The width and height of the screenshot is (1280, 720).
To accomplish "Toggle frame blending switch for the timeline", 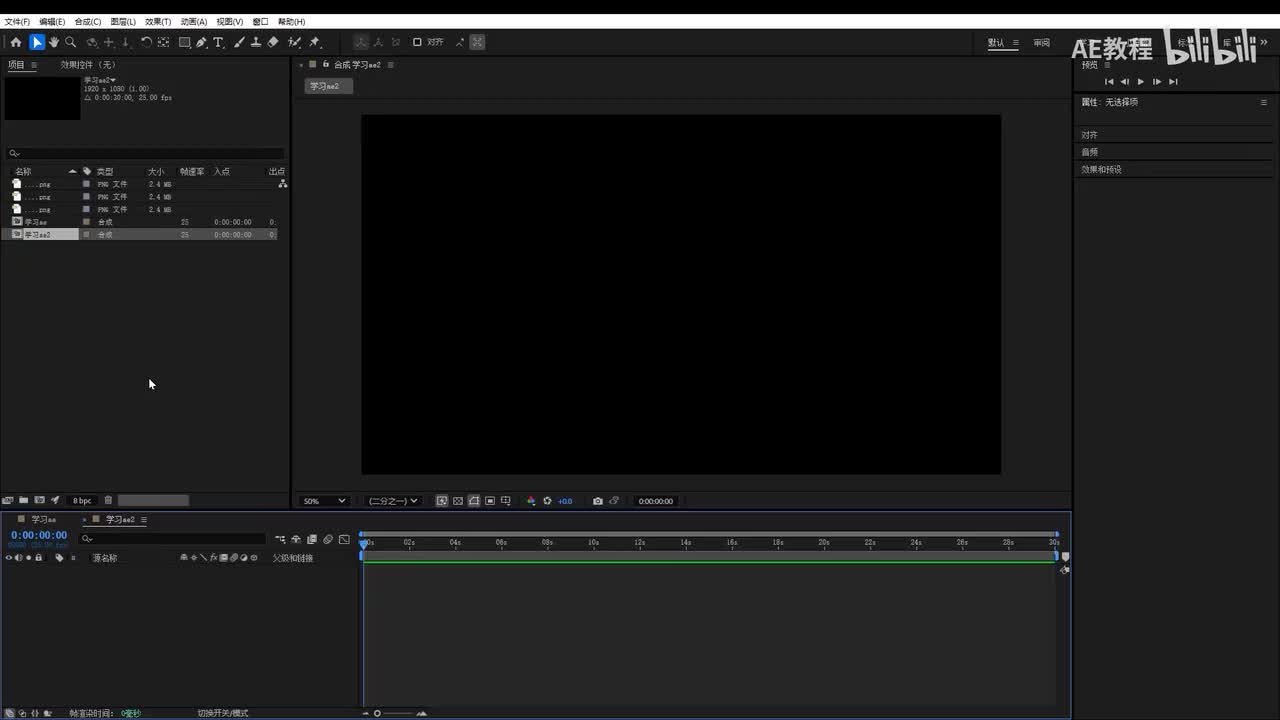I will (x=312, y=539).
